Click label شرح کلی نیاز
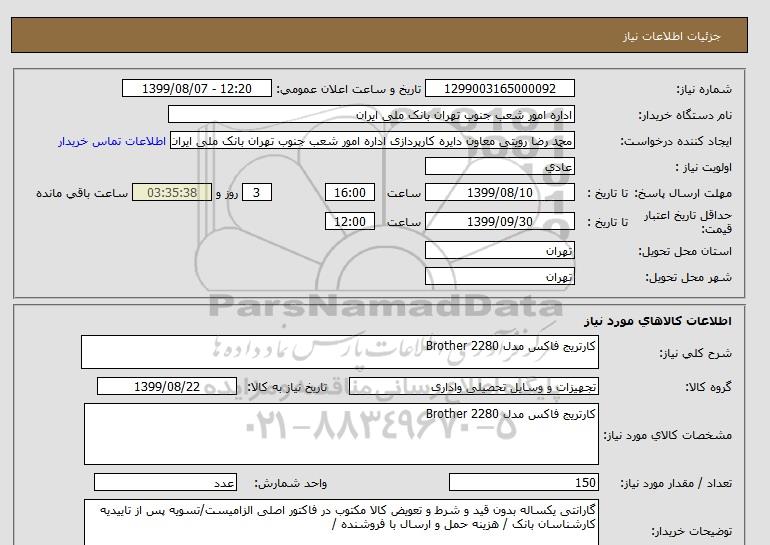This screenshot has width=770, height=545. click(x=695, y=353)
